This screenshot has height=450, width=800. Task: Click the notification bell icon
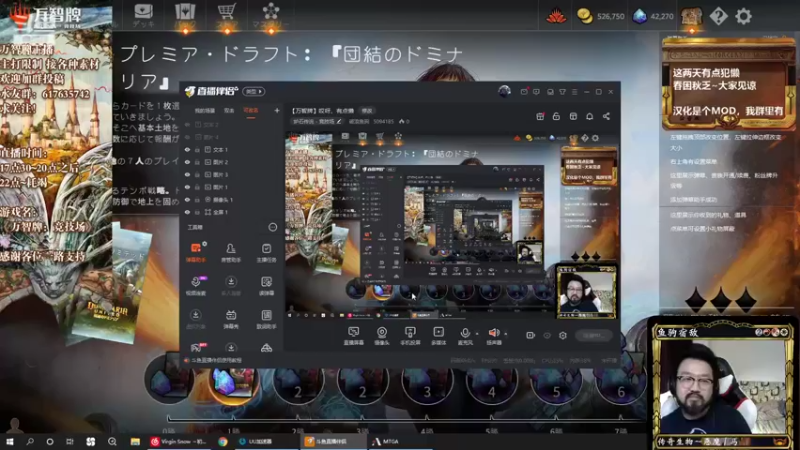point(589,116)
